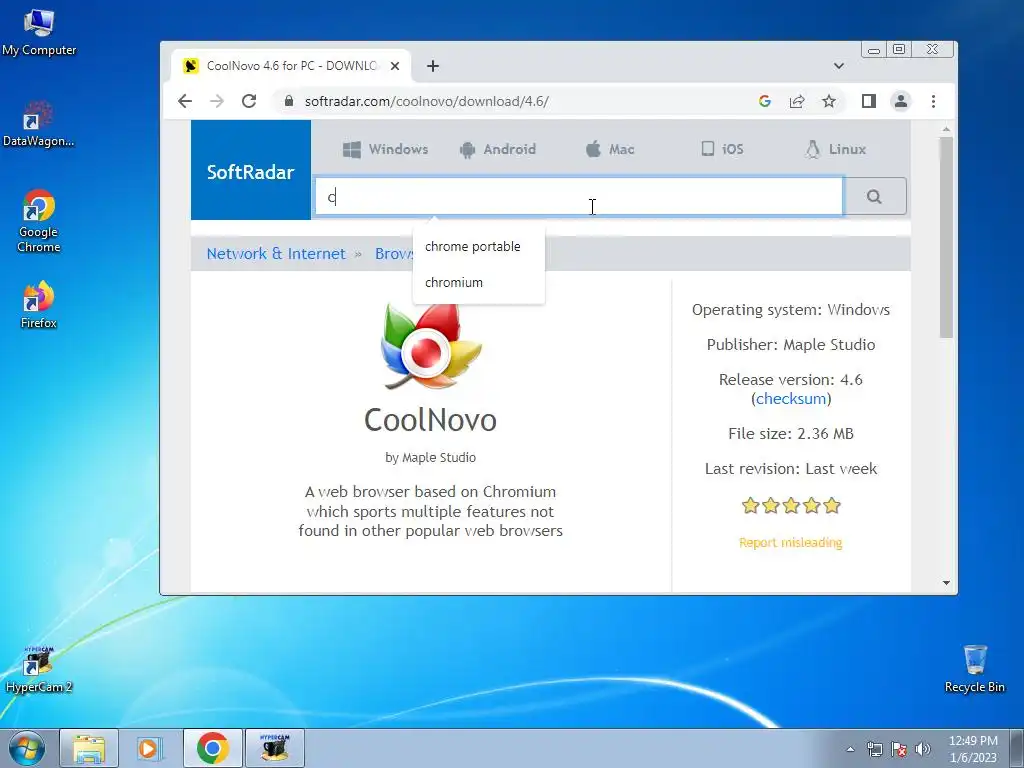Close the CoolNovo tab
Viewport: 1024px width, 768px height.
(x=394, y=66)
